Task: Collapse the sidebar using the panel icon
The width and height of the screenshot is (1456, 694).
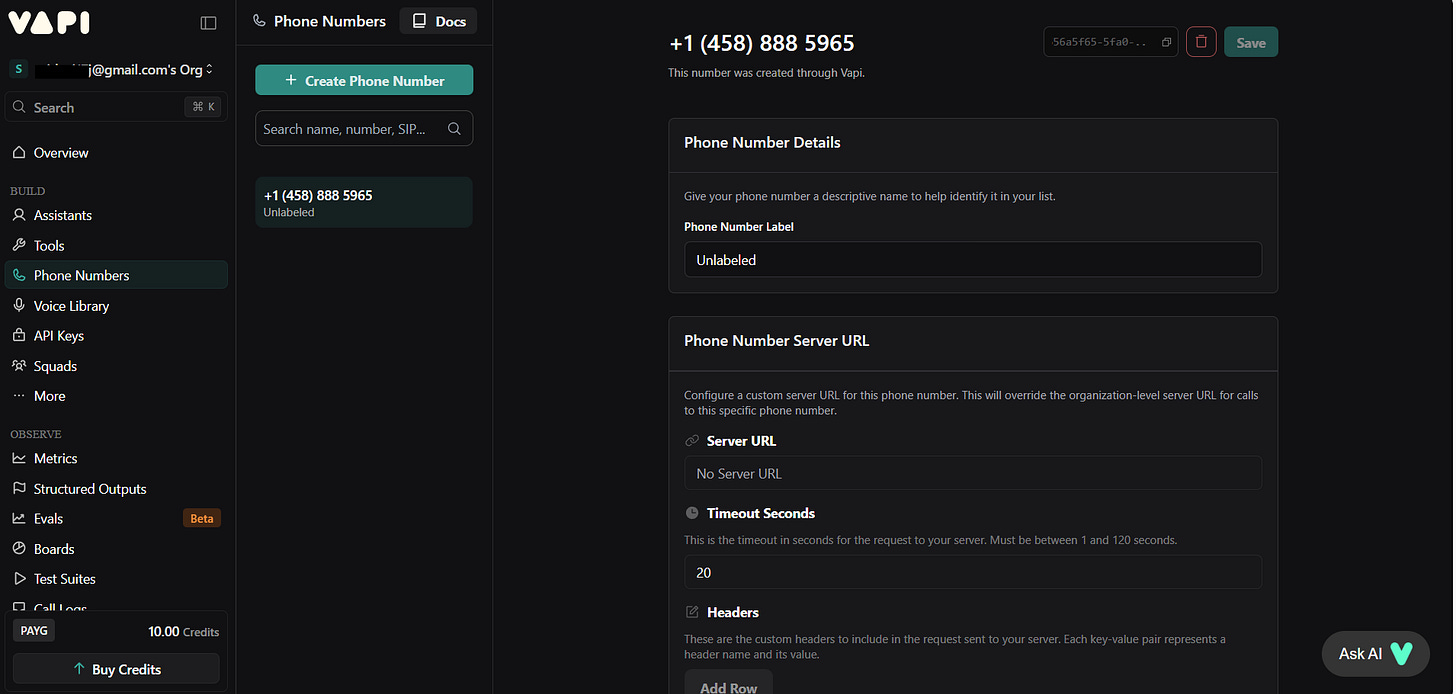Action: (x=208, y=23)
